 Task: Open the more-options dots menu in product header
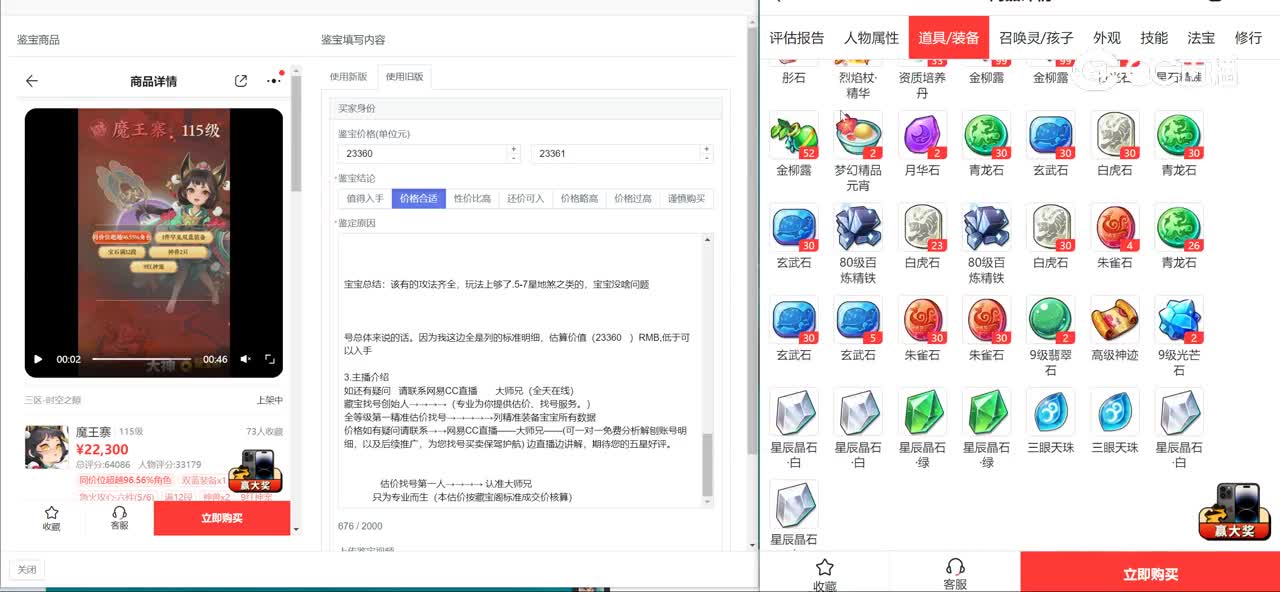pyautogui.click(x=273, y=81)
